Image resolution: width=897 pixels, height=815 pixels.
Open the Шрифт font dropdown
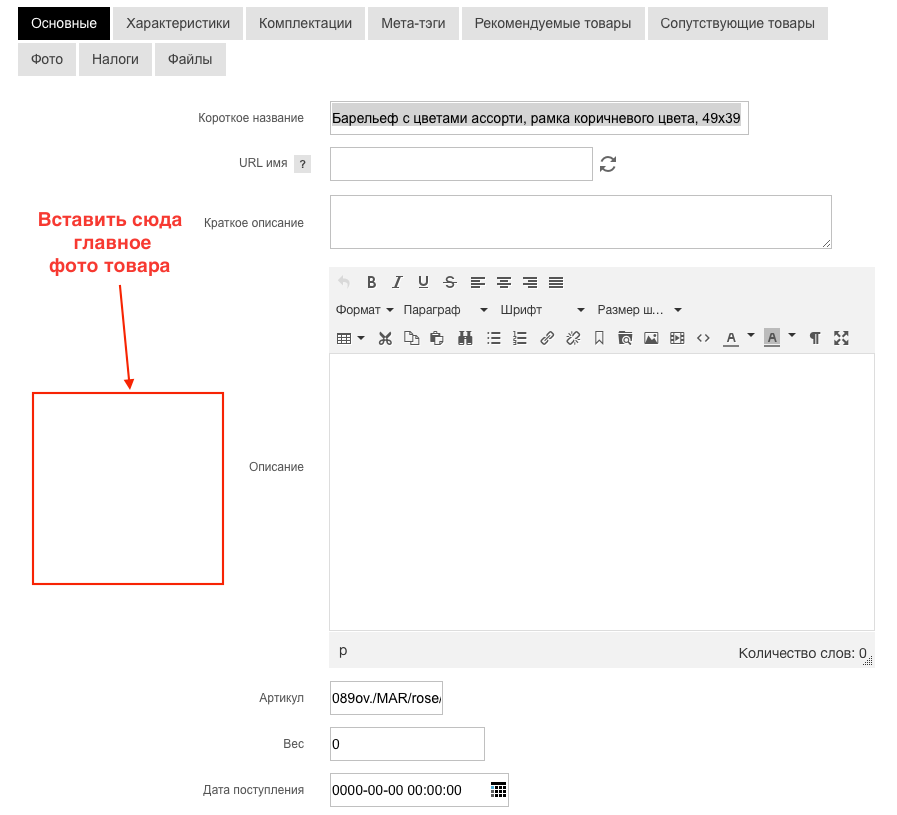click(542, 310)
